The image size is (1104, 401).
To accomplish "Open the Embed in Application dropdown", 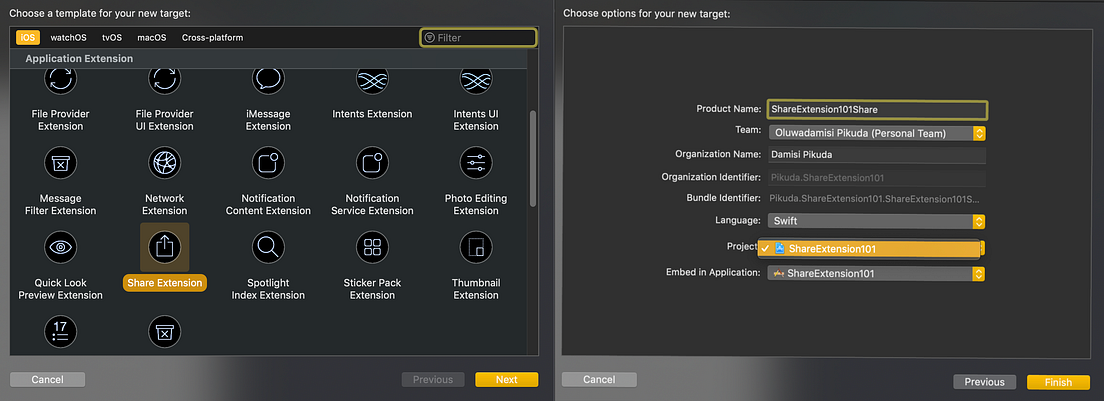I will pos(877,273).
